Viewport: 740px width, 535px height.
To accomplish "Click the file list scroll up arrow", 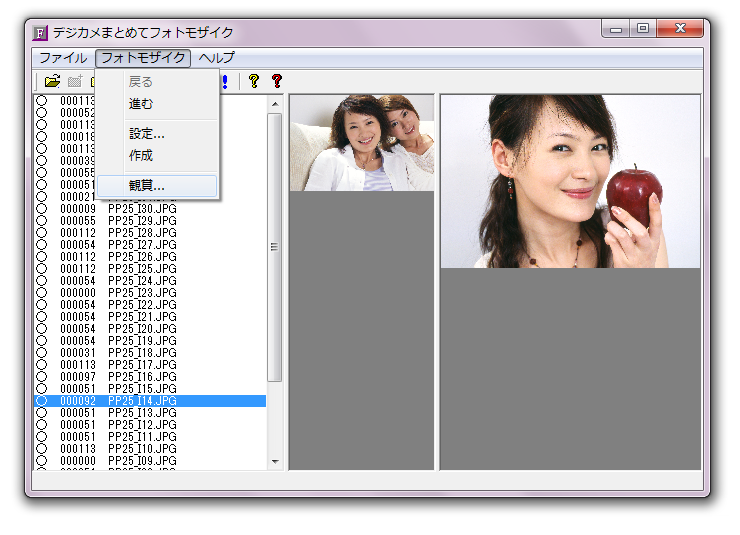I will (275, 103).
